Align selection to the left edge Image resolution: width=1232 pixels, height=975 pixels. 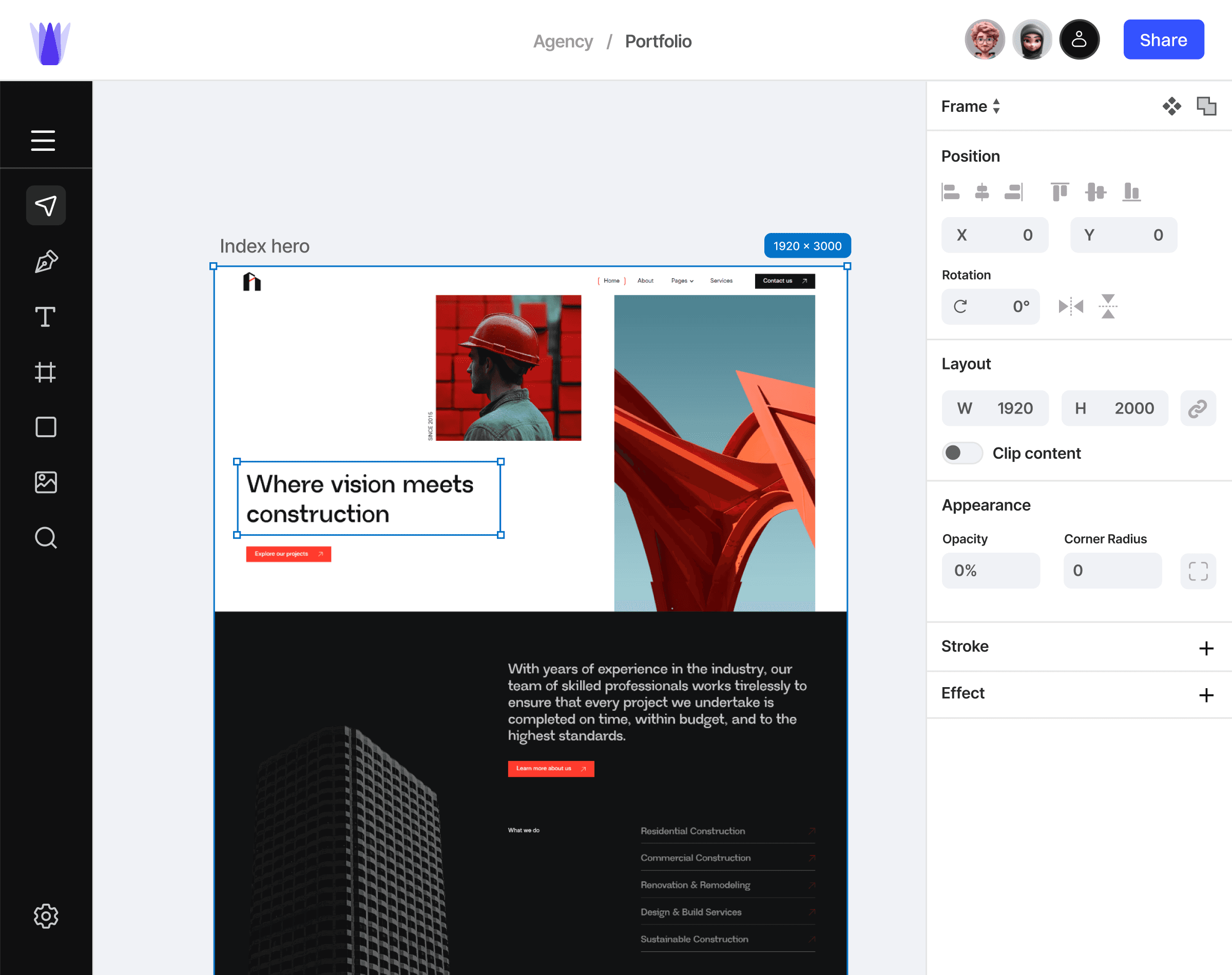tap(951, 192)
